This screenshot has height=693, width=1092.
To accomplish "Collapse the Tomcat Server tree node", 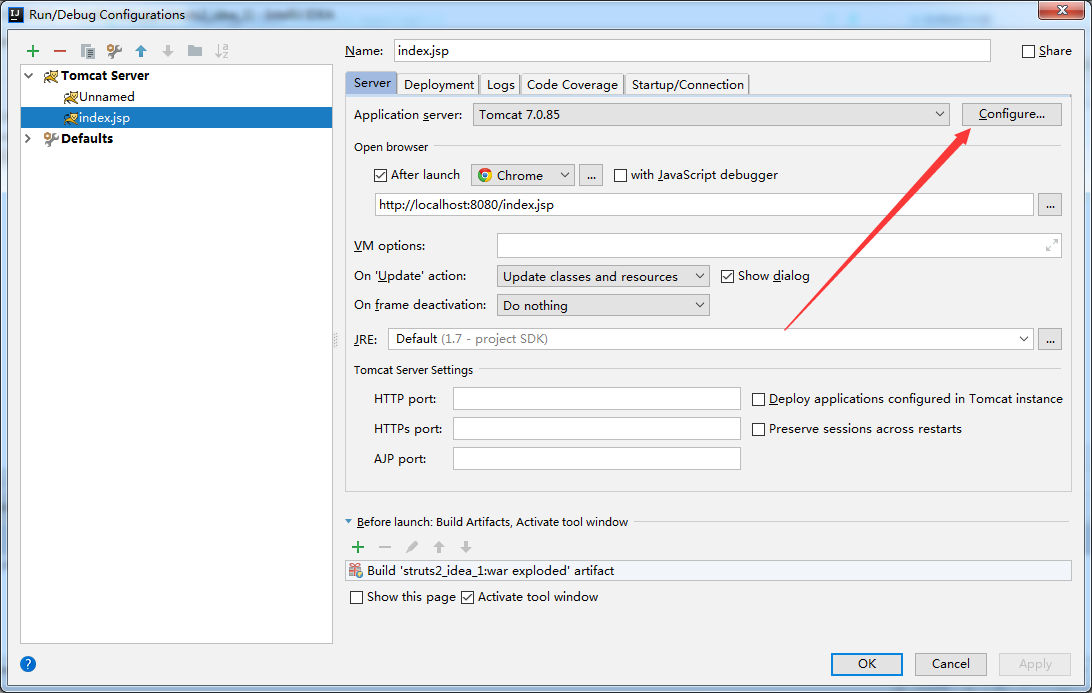I will tap(29, 75).
